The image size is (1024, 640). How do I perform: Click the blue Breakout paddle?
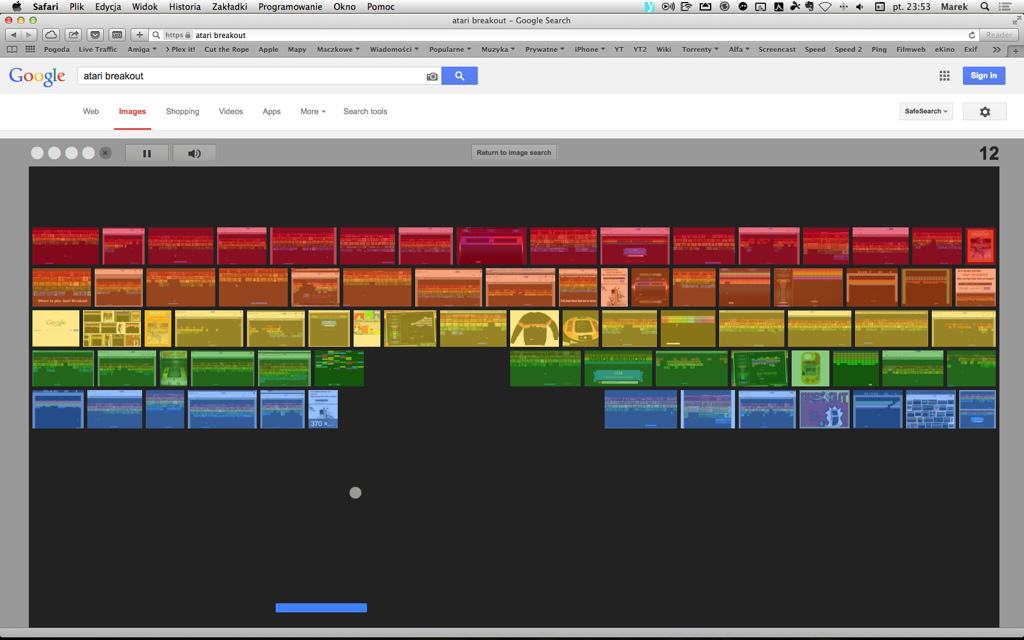point(321,607)
